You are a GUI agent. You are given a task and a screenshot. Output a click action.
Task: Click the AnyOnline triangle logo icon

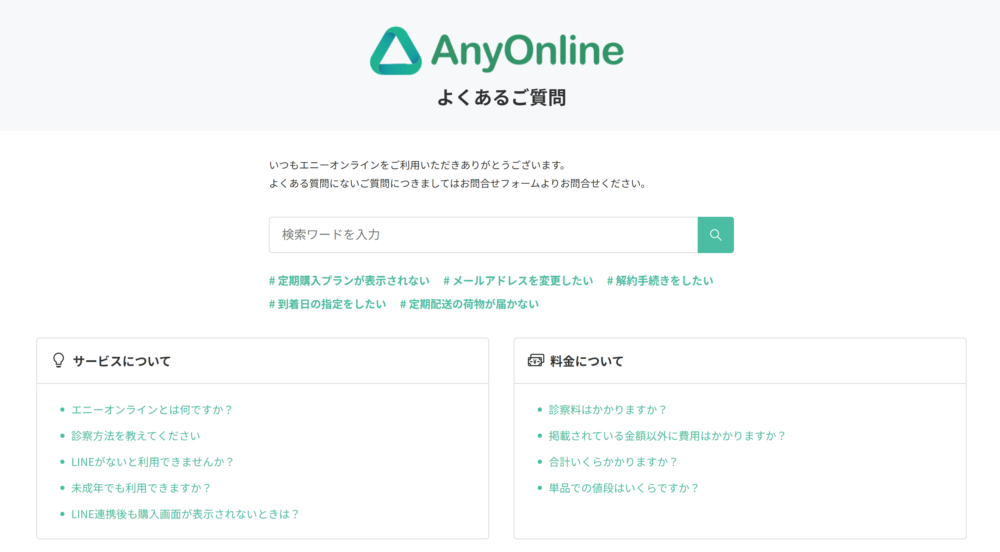point(395,51)
